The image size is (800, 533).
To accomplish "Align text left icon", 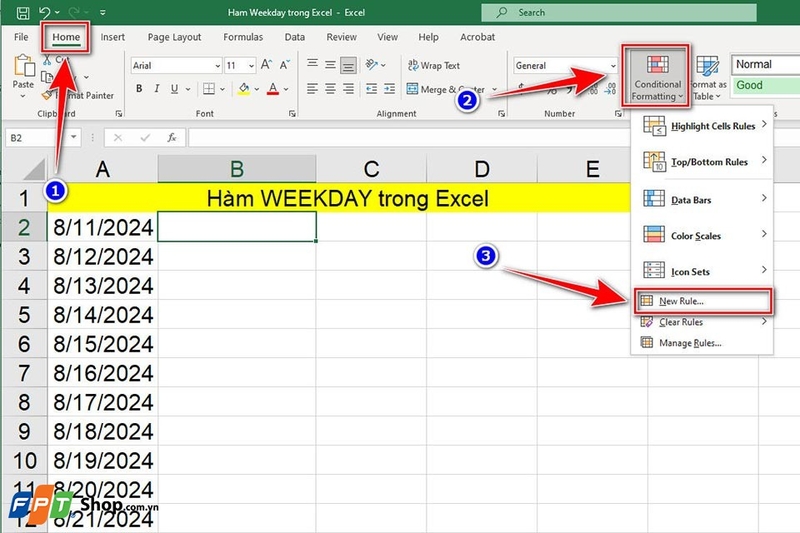I will (312, 89).
